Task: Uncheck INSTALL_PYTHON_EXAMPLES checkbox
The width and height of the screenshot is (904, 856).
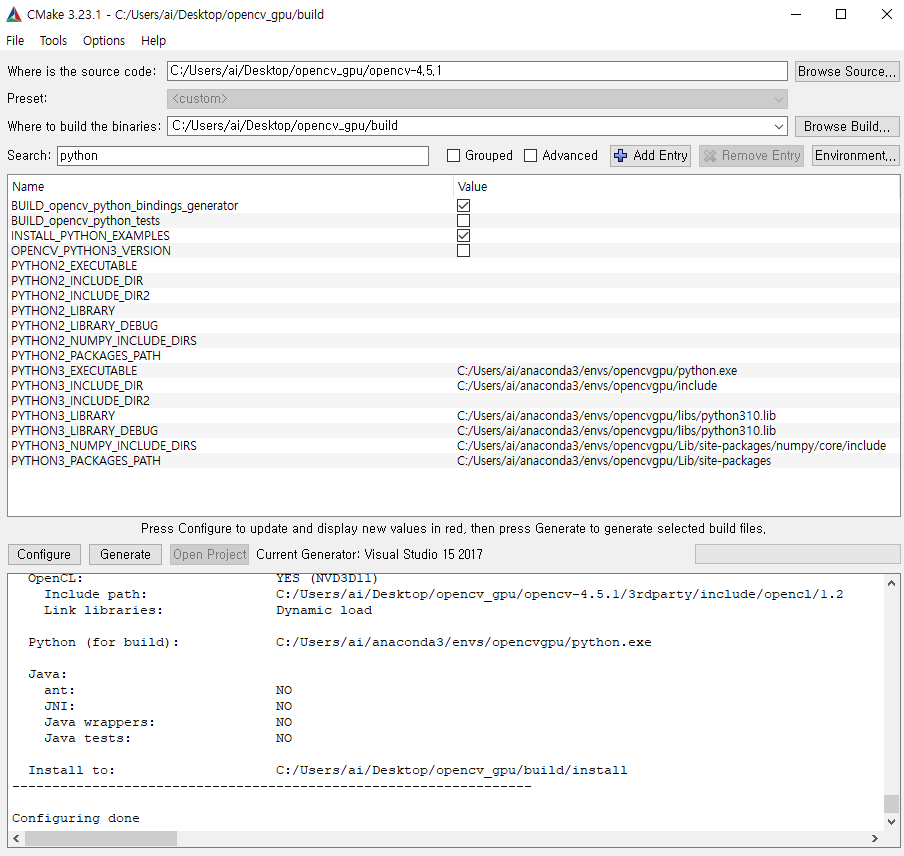Action: tap(463, 236)
